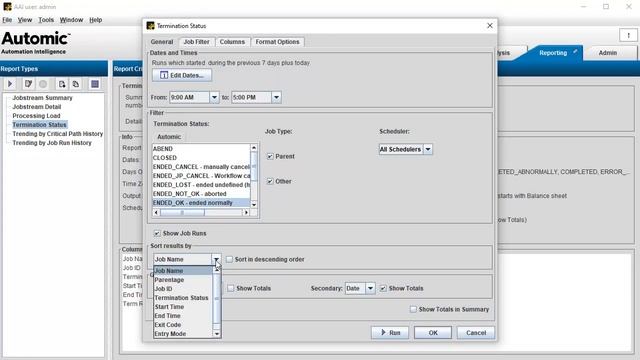Switch to the General tab
The width and height of the screenshot is (640, 360).
[x=162, y=42]
